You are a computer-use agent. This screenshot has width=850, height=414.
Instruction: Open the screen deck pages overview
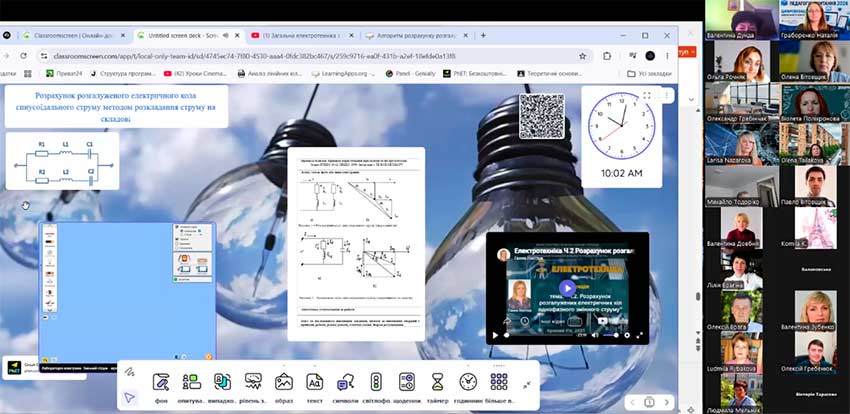pyautogui.click(x=649, y=402)
